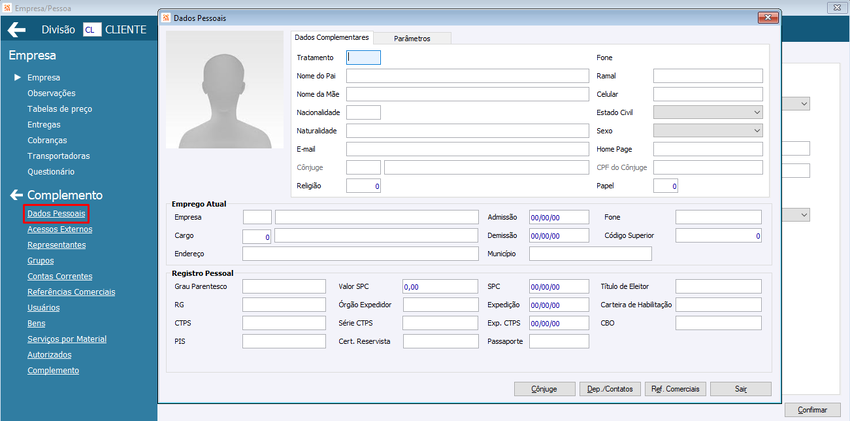850x421 pixels.
Task: Open the Referências Comerciais link
Action: click(x=71, y=292)
